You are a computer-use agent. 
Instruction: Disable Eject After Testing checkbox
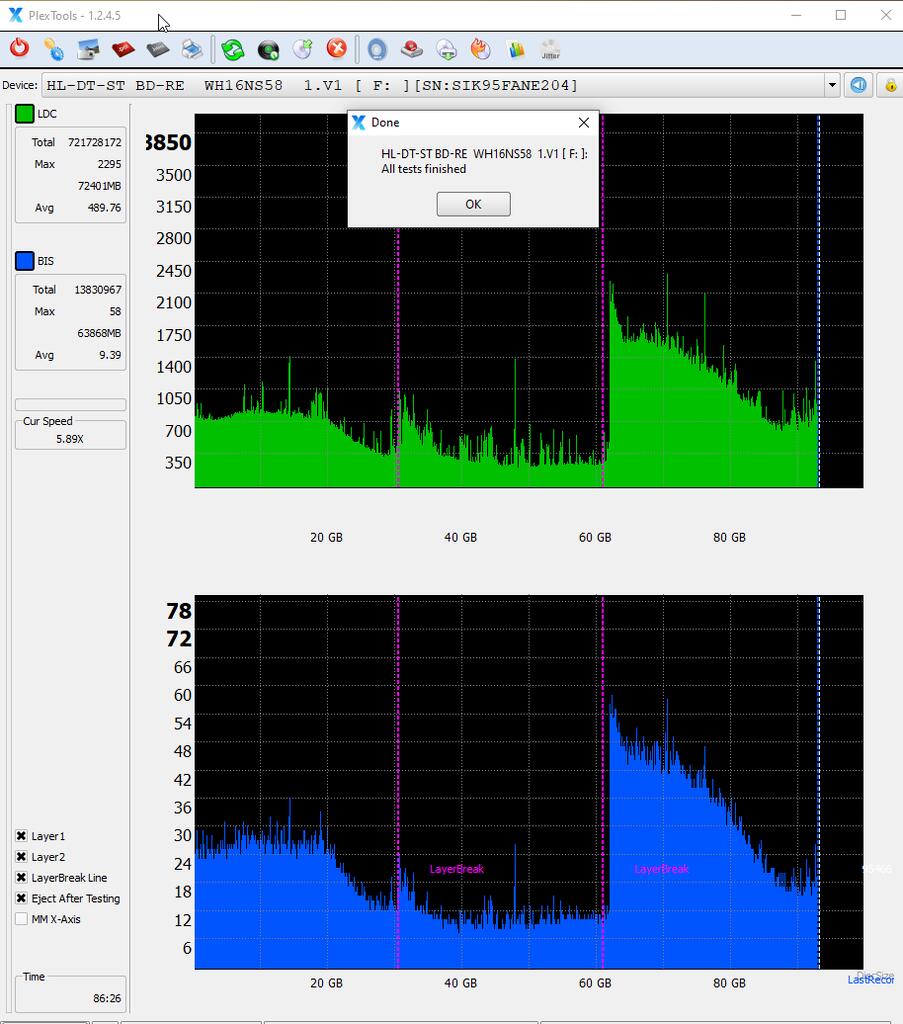point(21,899)
